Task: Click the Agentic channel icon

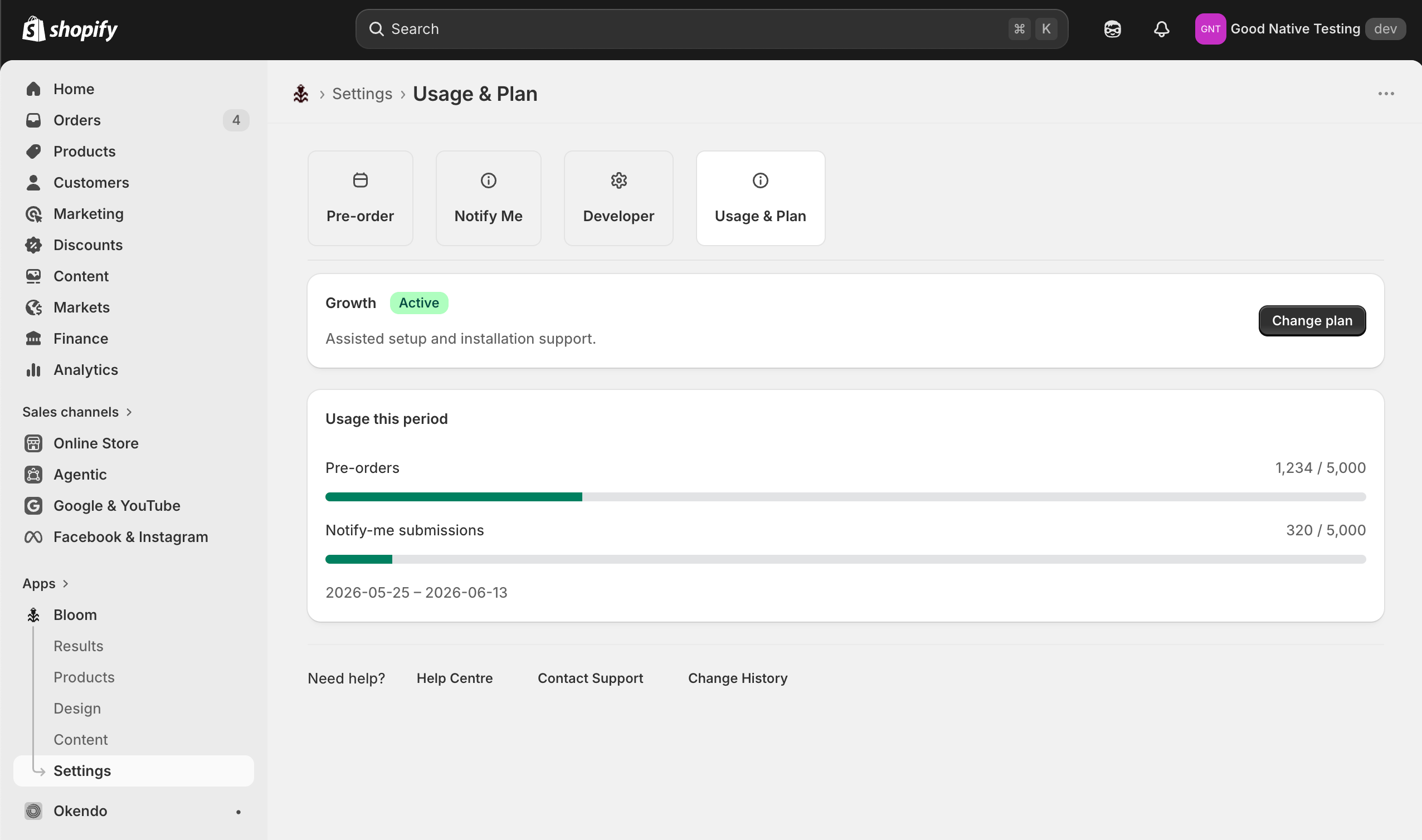Action: click(x=33, y=475)
